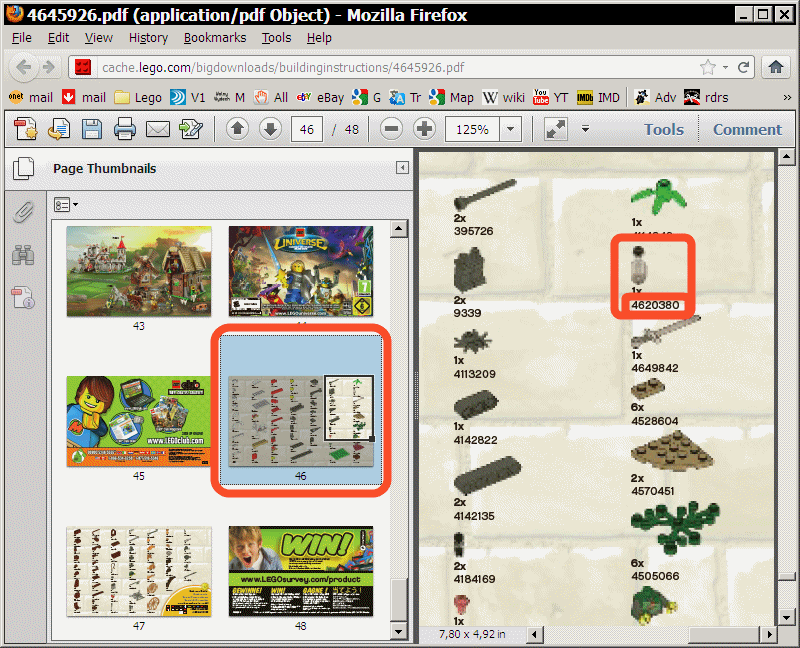Open the wiki bookmark
This screenshot has height=648, width=800.
[504, 97]
